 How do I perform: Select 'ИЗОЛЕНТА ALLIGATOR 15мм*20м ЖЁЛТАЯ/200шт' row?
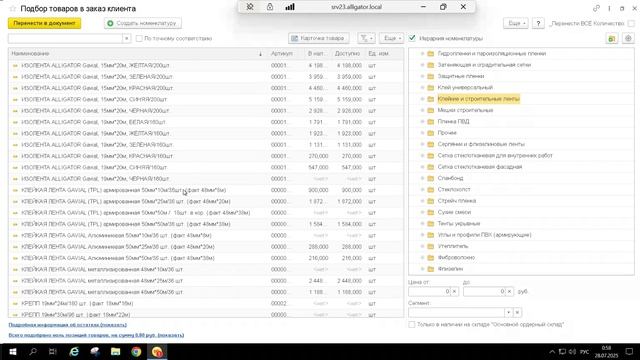pyautogui.click(x=206, y=65)
